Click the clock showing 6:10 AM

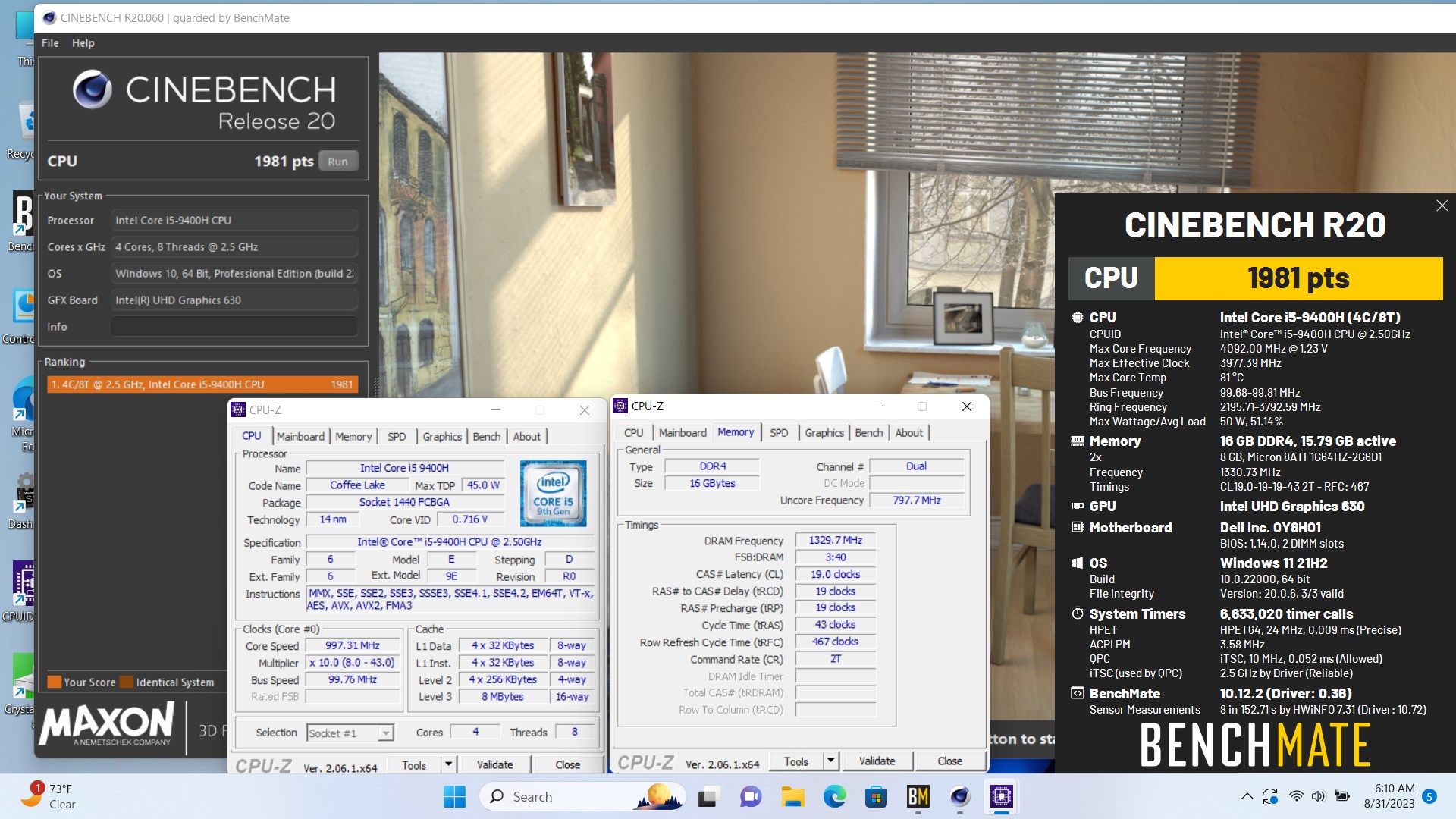1389,796
